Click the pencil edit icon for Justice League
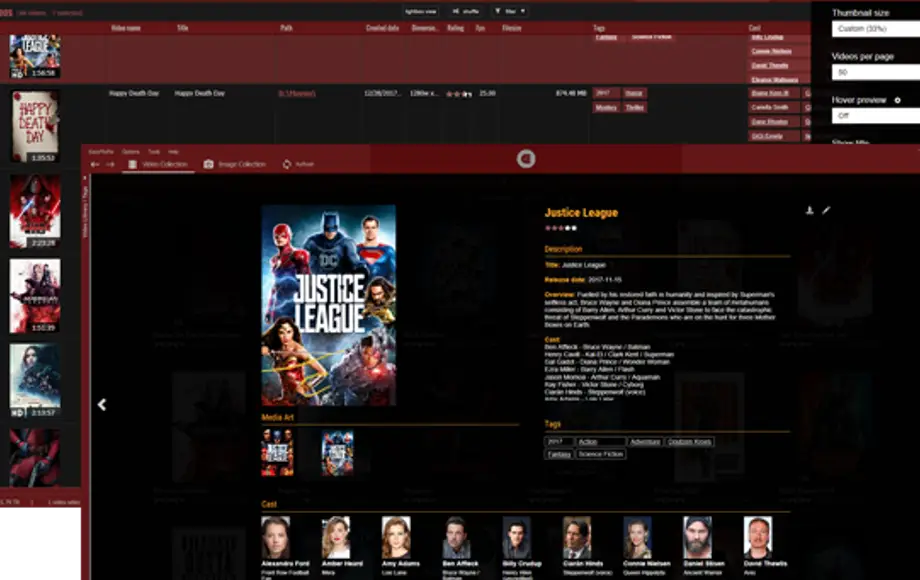The image size is (920, 580). (826, 211)
